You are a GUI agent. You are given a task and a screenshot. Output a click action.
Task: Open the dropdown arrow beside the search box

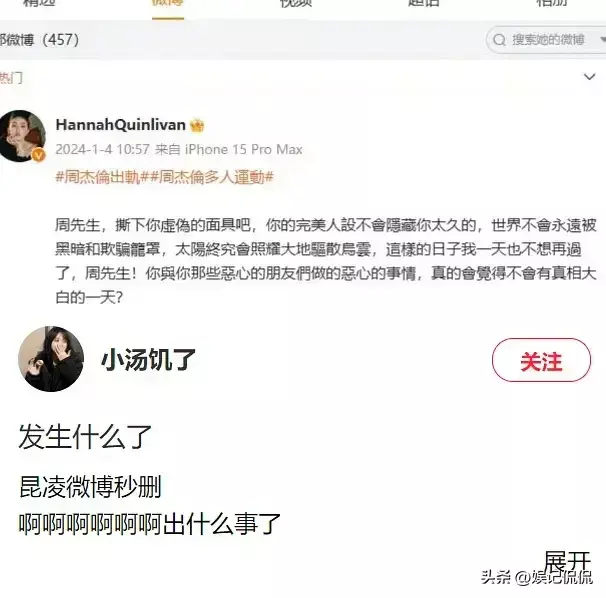(603, 39)
